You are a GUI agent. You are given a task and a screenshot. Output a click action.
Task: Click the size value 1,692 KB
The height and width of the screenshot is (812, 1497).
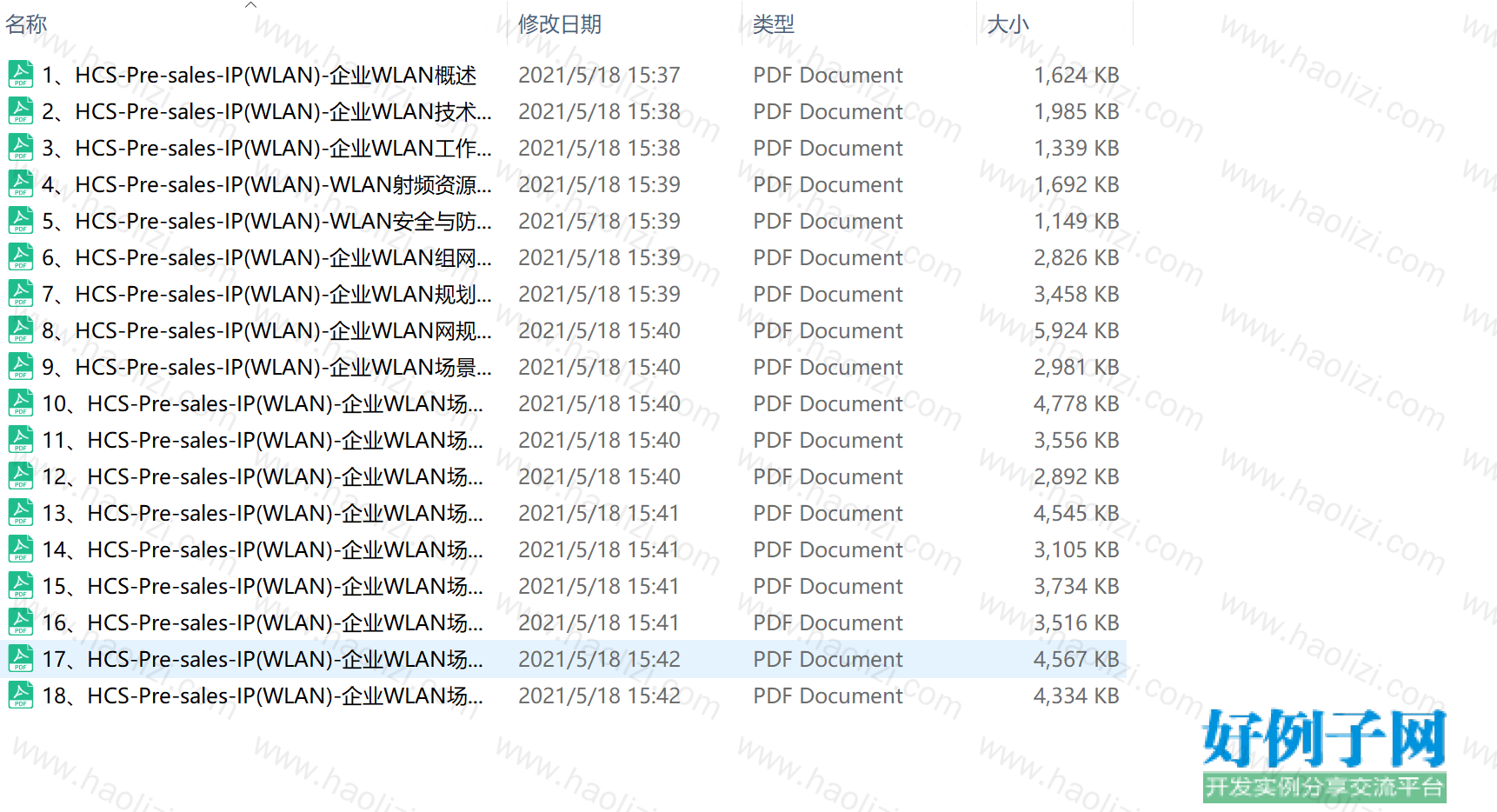(x=1076, y=185)
